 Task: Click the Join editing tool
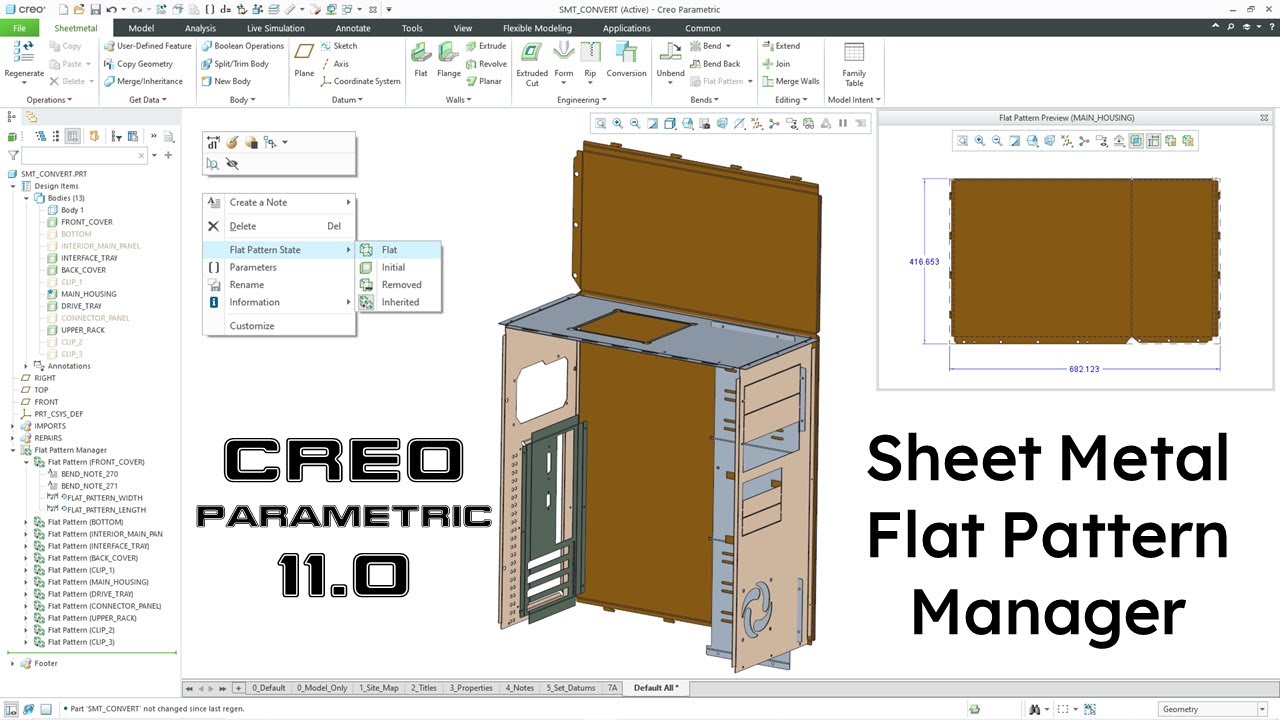click(x=775, y=64)
